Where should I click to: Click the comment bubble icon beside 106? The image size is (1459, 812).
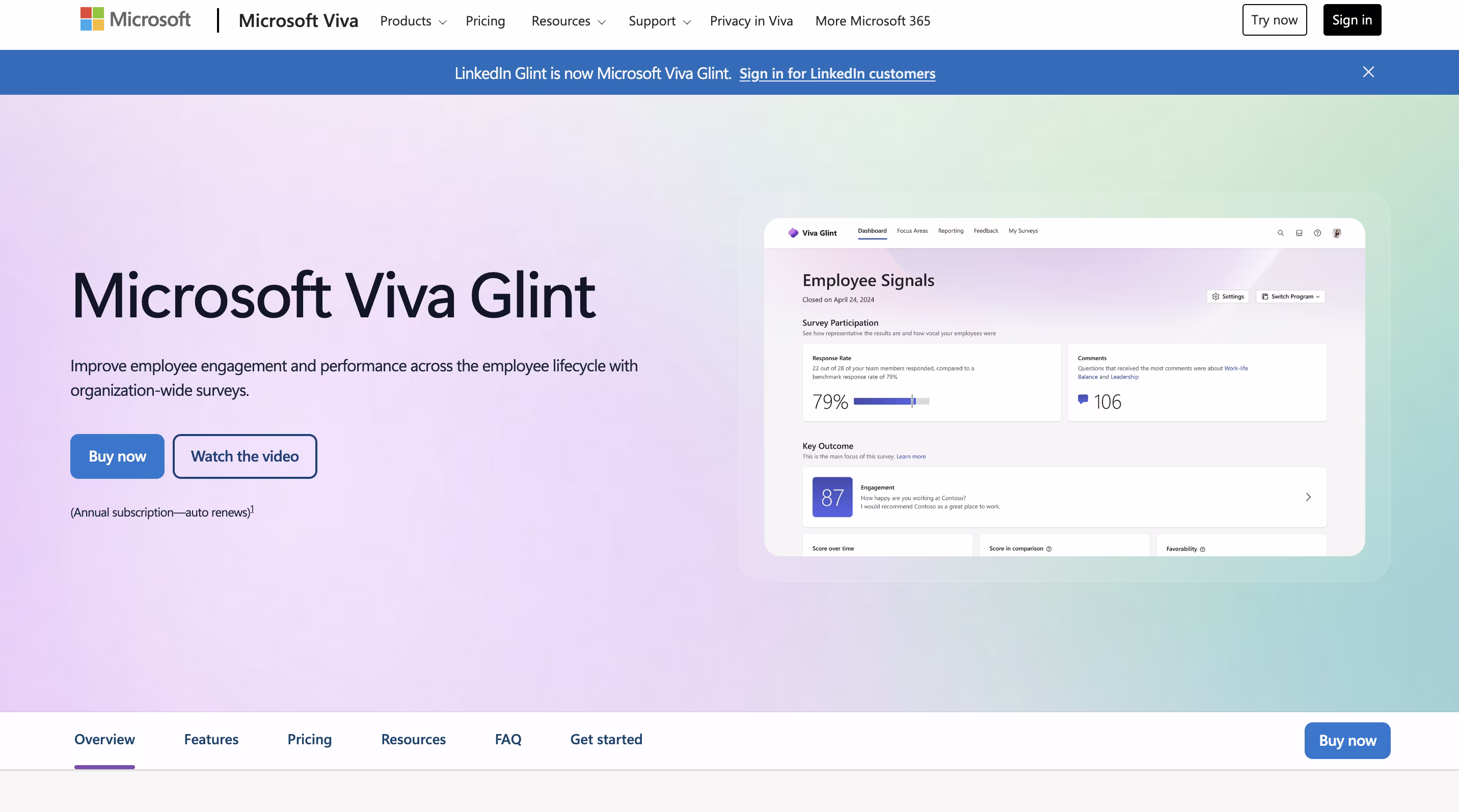pyautogui.click(x=1083, y=399)
